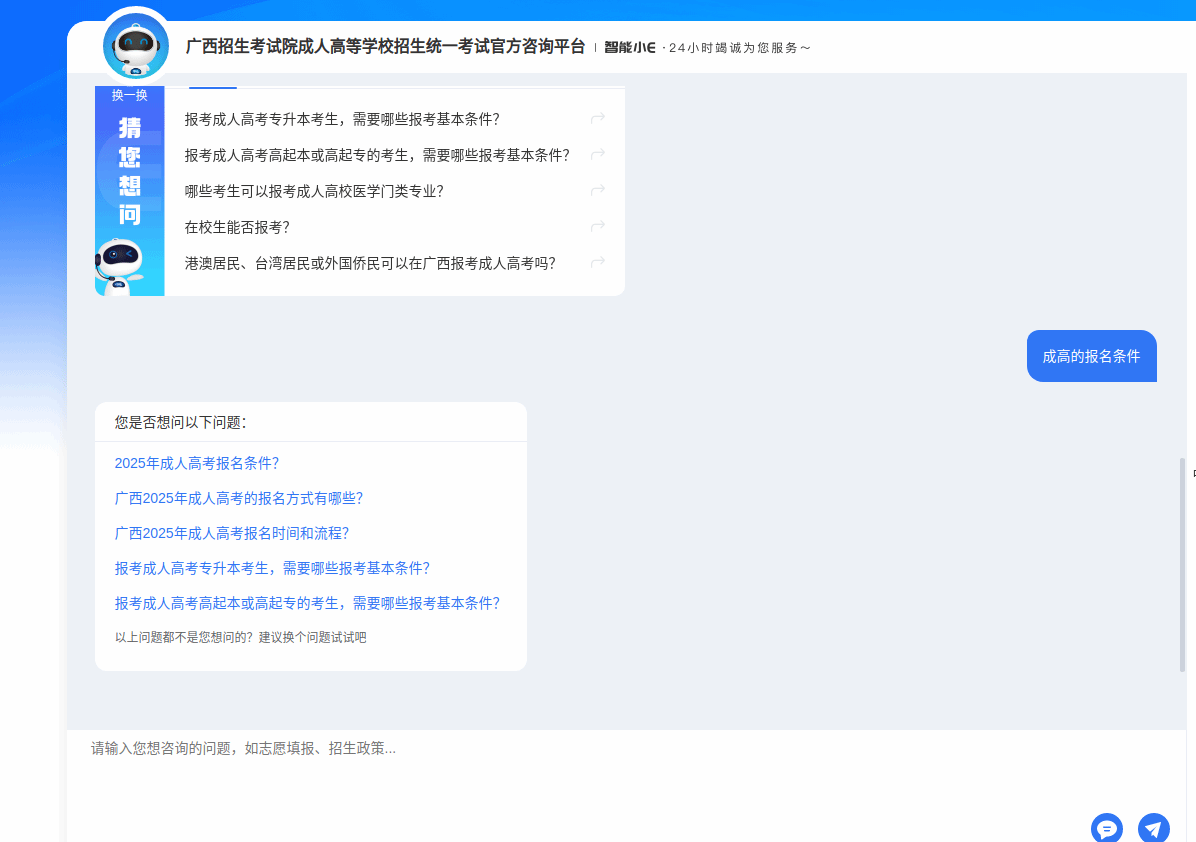Viewport: 1196px width, 842px height.
Task: Click the chat bubble message icon
Action: point(1107,828)
